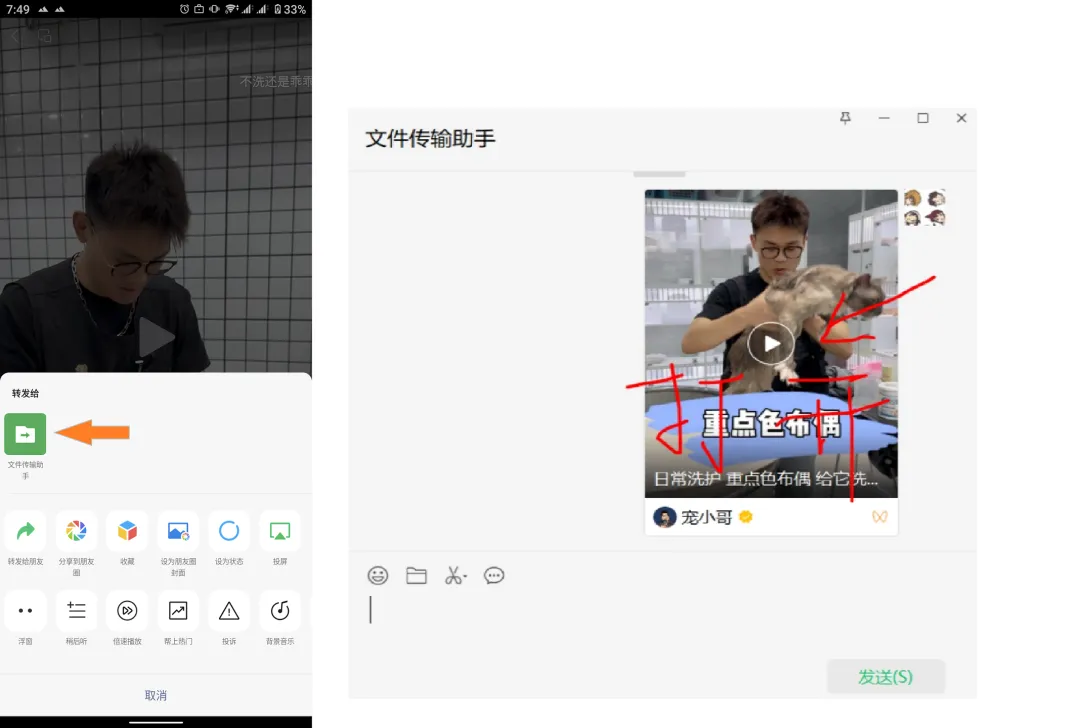Tap the 投诉 warning triangle icon

229,610
